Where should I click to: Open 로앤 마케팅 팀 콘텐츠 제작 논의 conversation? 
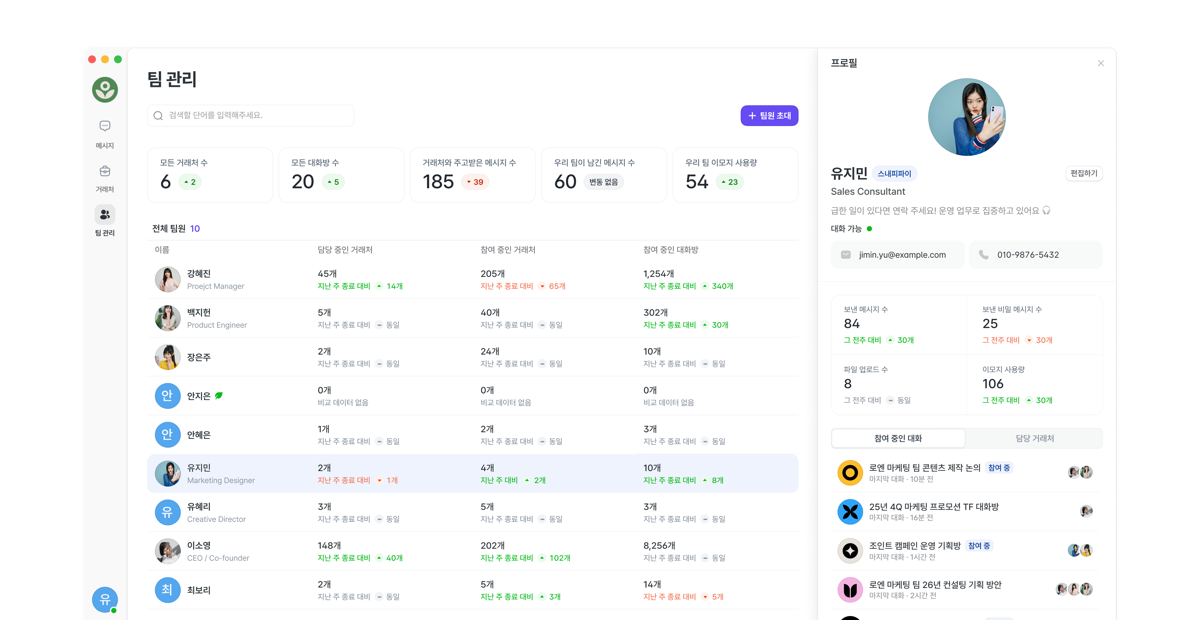pyautogui.click(x=966, y=472)
